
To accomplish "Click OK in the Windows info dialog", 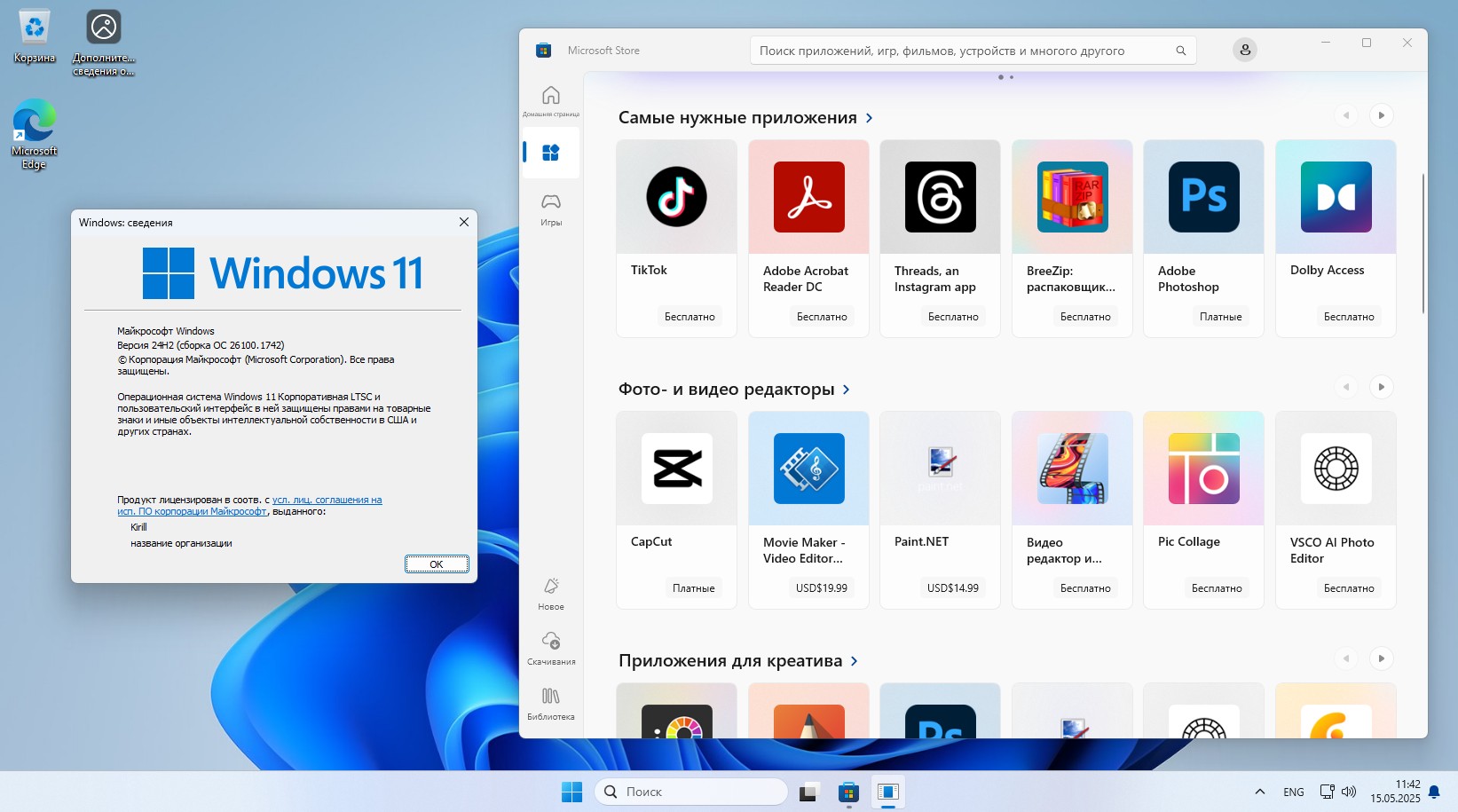I will (x=437, y=564).
